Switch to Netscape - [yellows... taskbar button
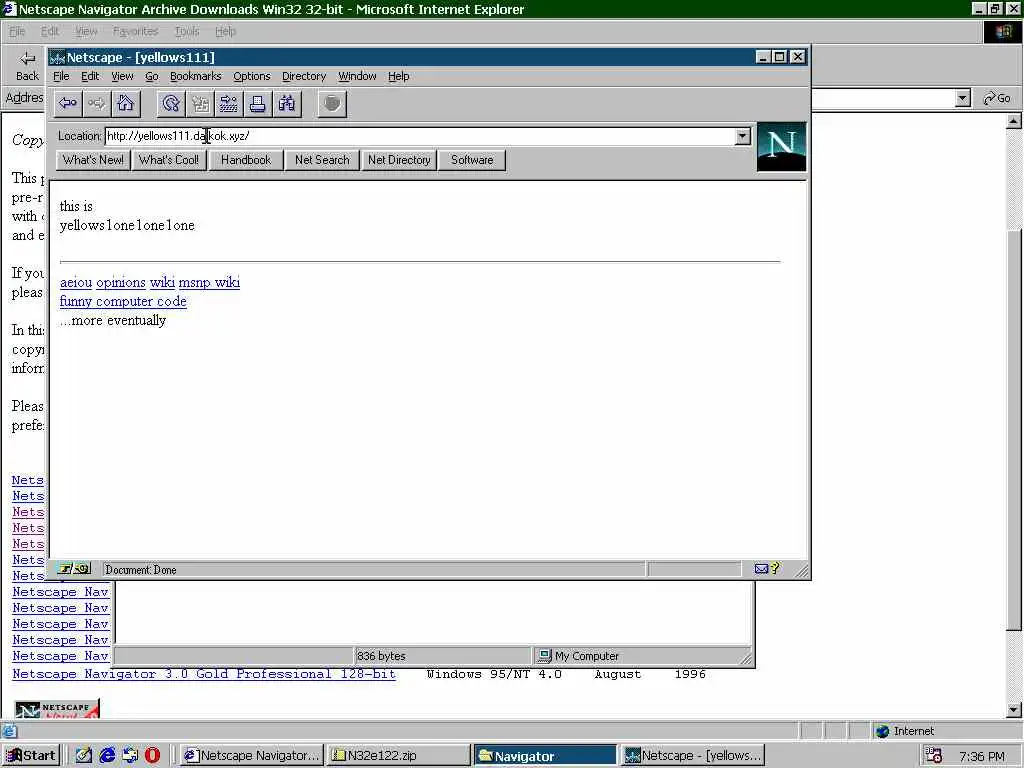The width and height of the screenshot is (1024, 768). point(692,756)
